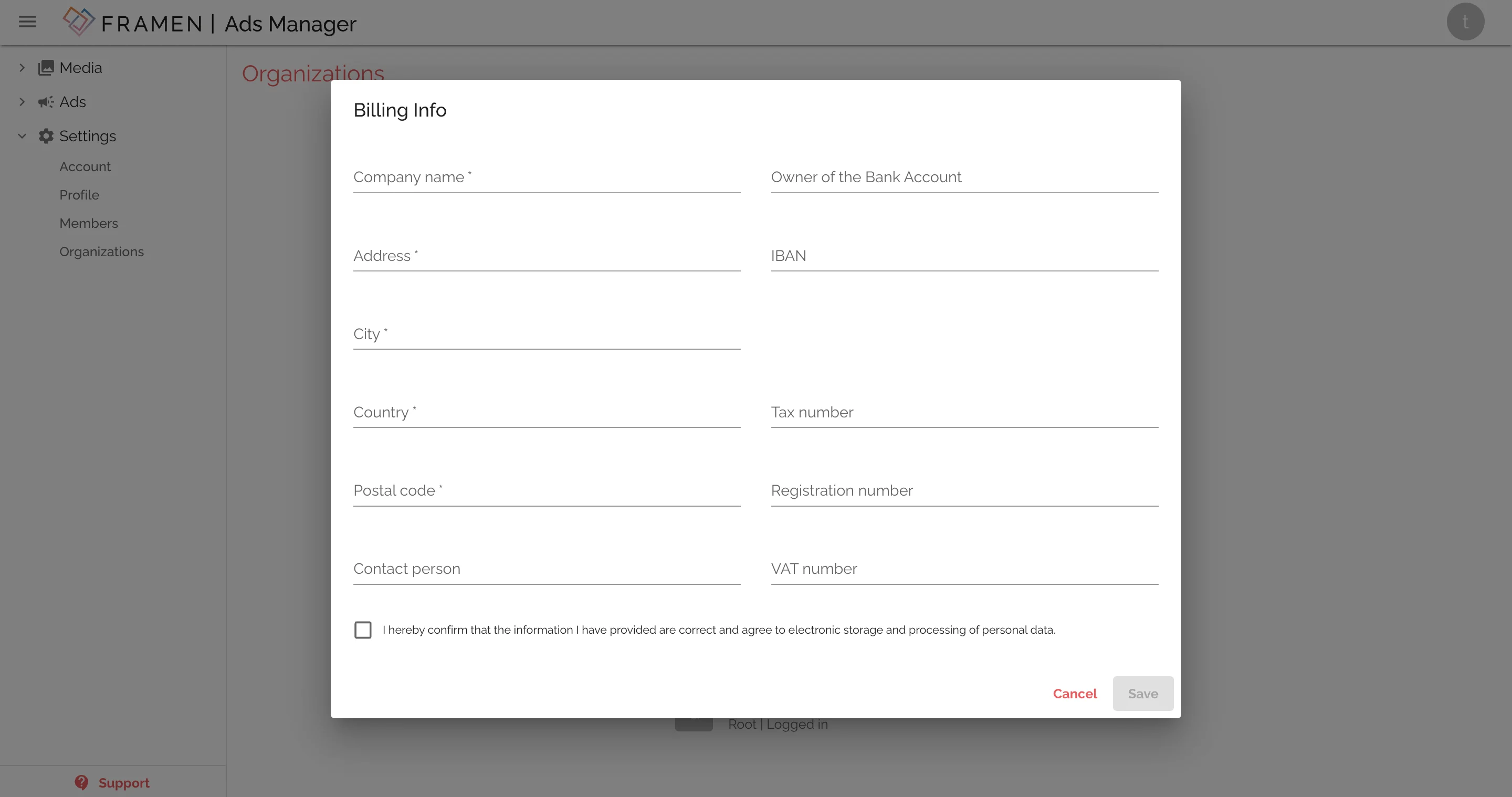Focus the Company name field

546,177
